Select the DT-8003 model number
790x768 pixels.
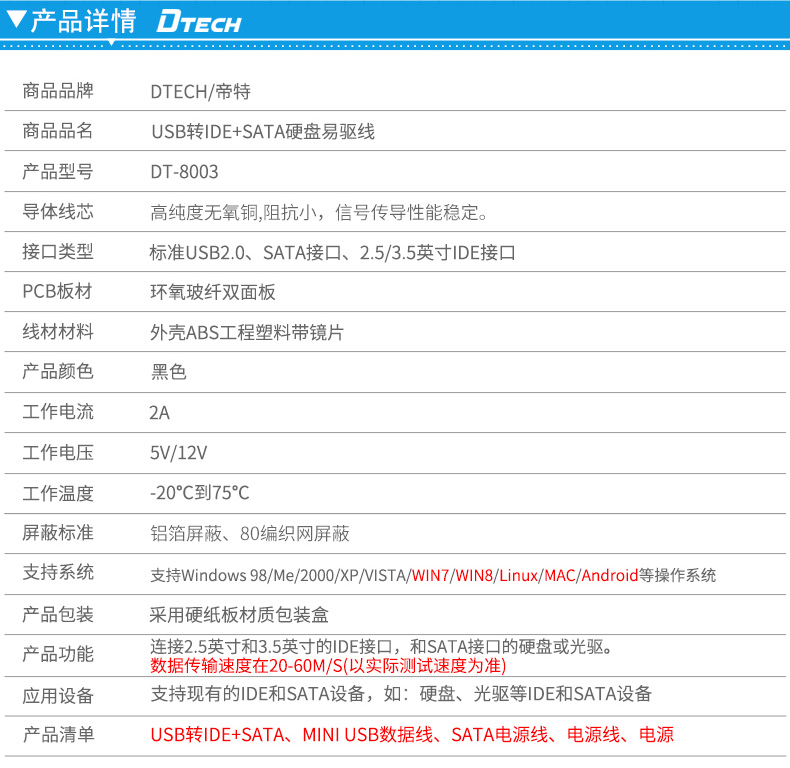click(x=184, y=172)
